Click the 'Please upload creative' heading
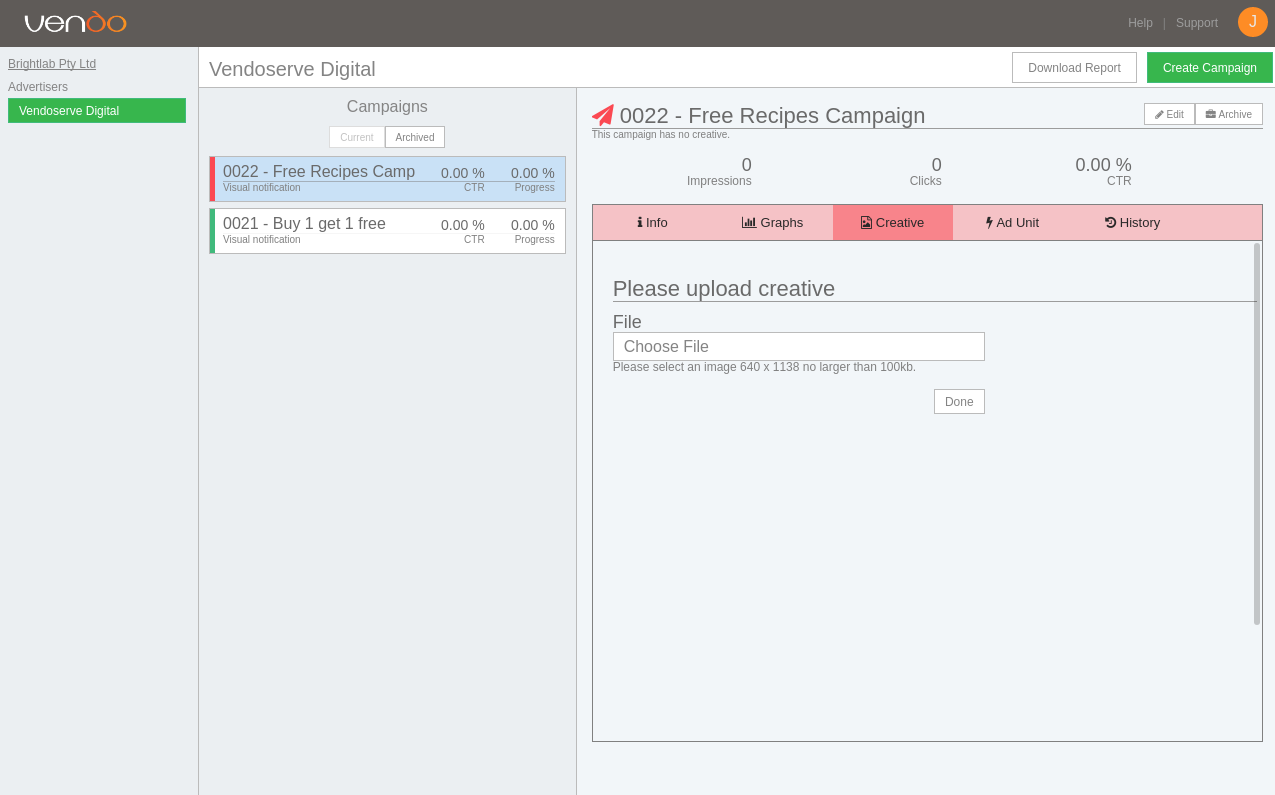This screenshot has width=1275, height=795. click(x=724, y=289)
